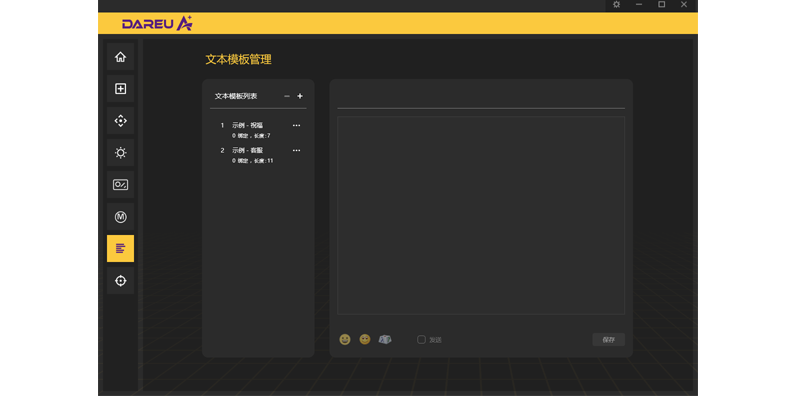Open more options for 示例 - 客服

point(296,150)
